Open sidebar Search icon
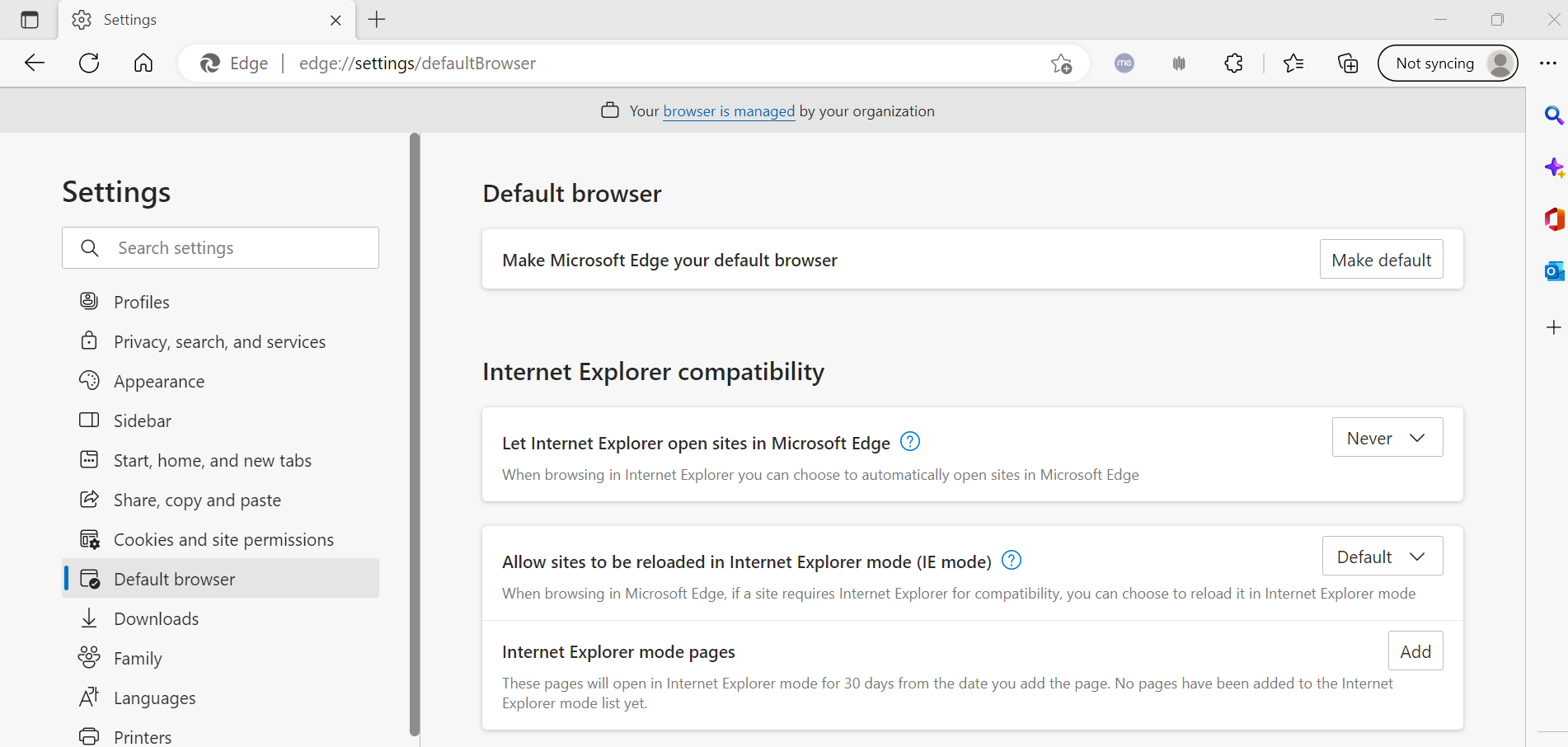 pos(1554,115)
